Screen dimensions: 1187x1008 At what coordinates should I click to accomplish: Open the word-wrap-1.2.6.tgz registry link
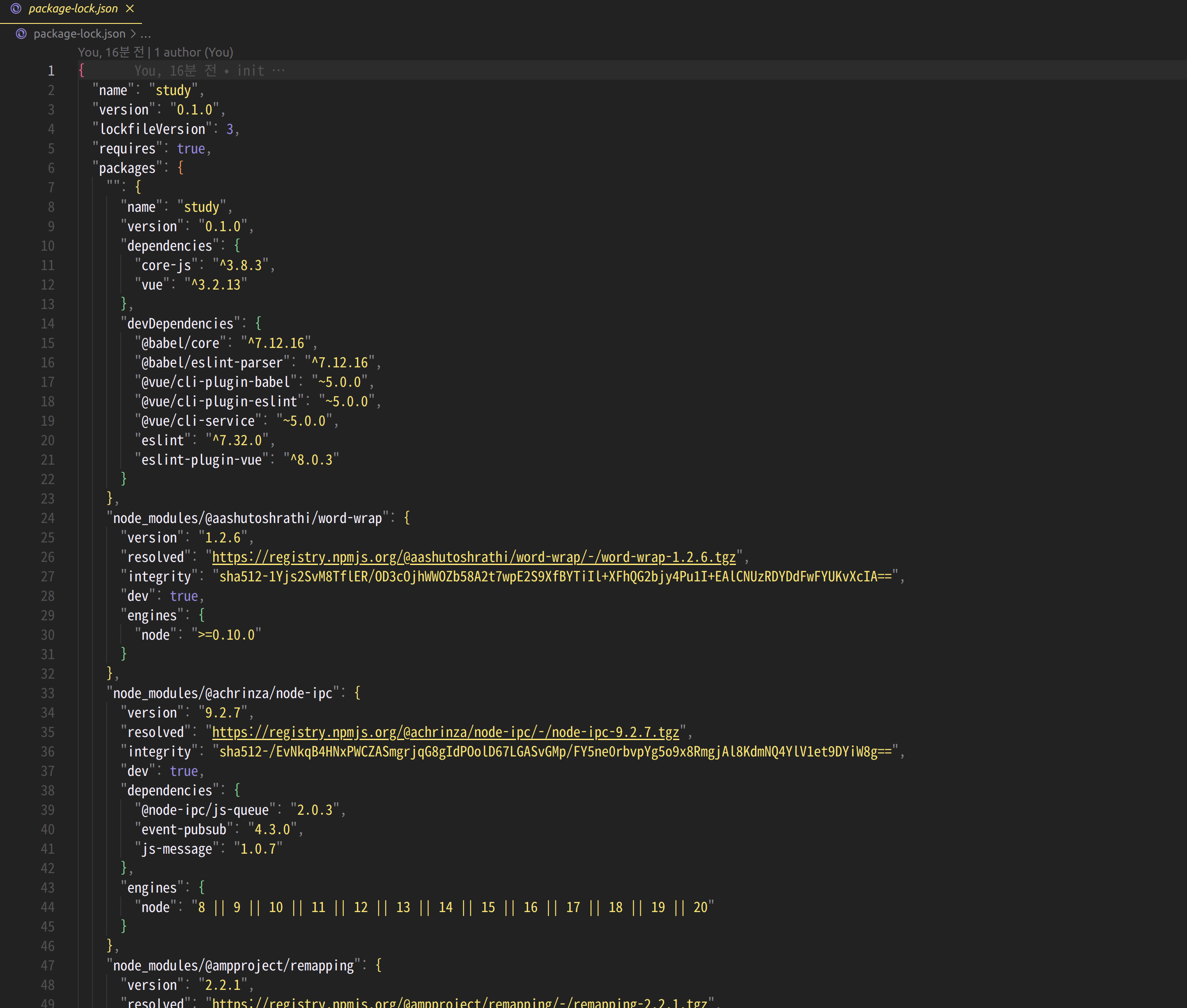click(473, 557)
